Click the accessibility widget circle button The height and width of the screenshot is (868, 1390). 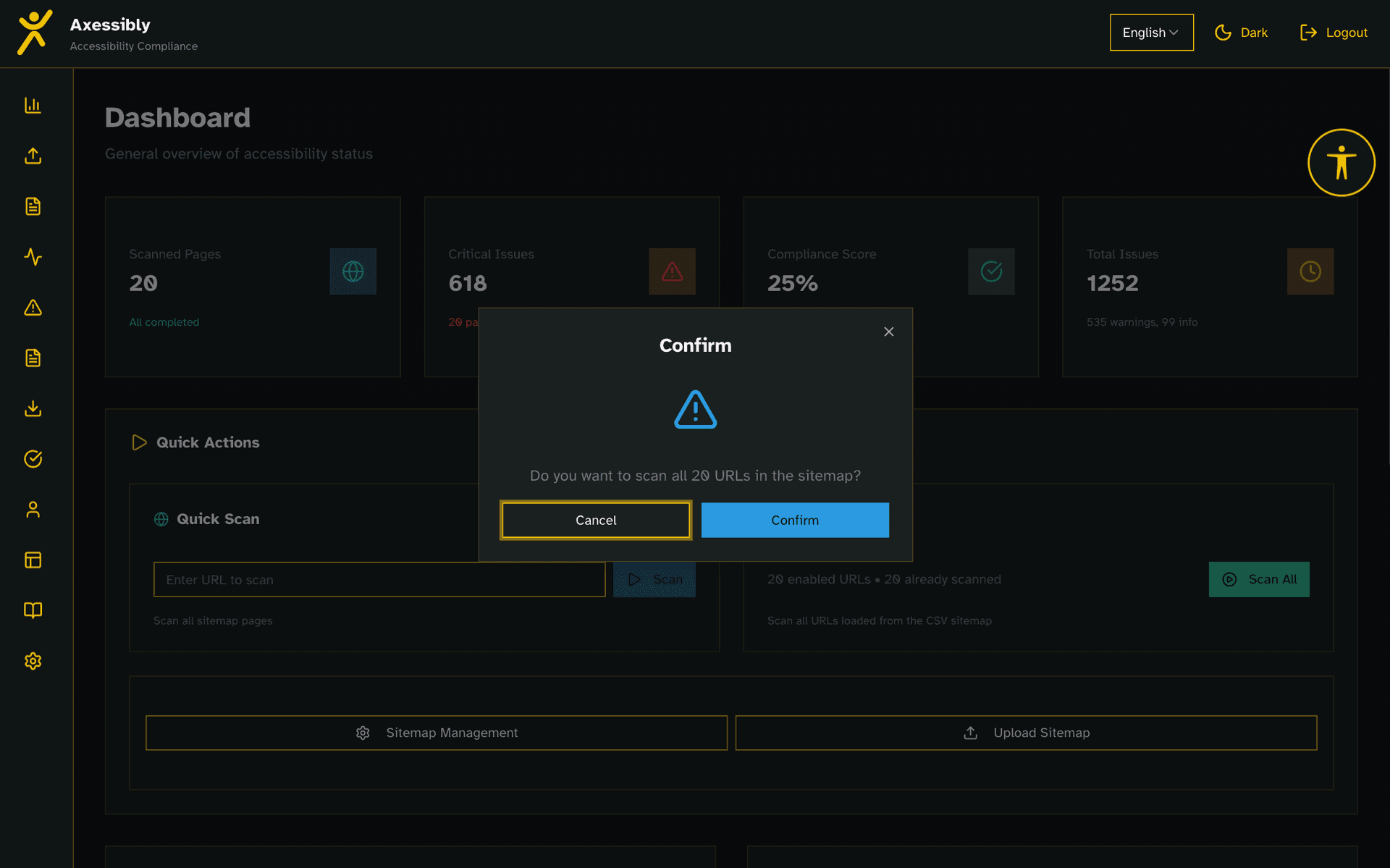1341,162
